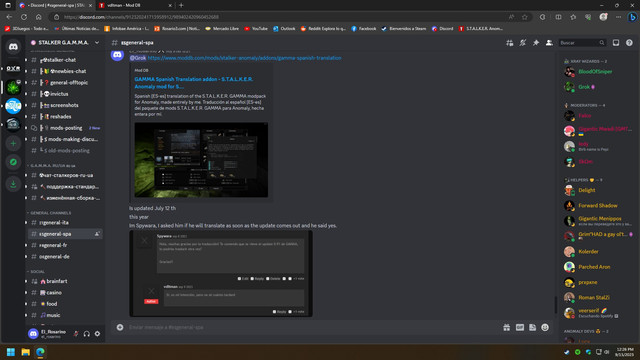Image resolution: width=640 pixels, height=360 pixels.
Task: Click the @Grok mention in message
Action: 138,58
